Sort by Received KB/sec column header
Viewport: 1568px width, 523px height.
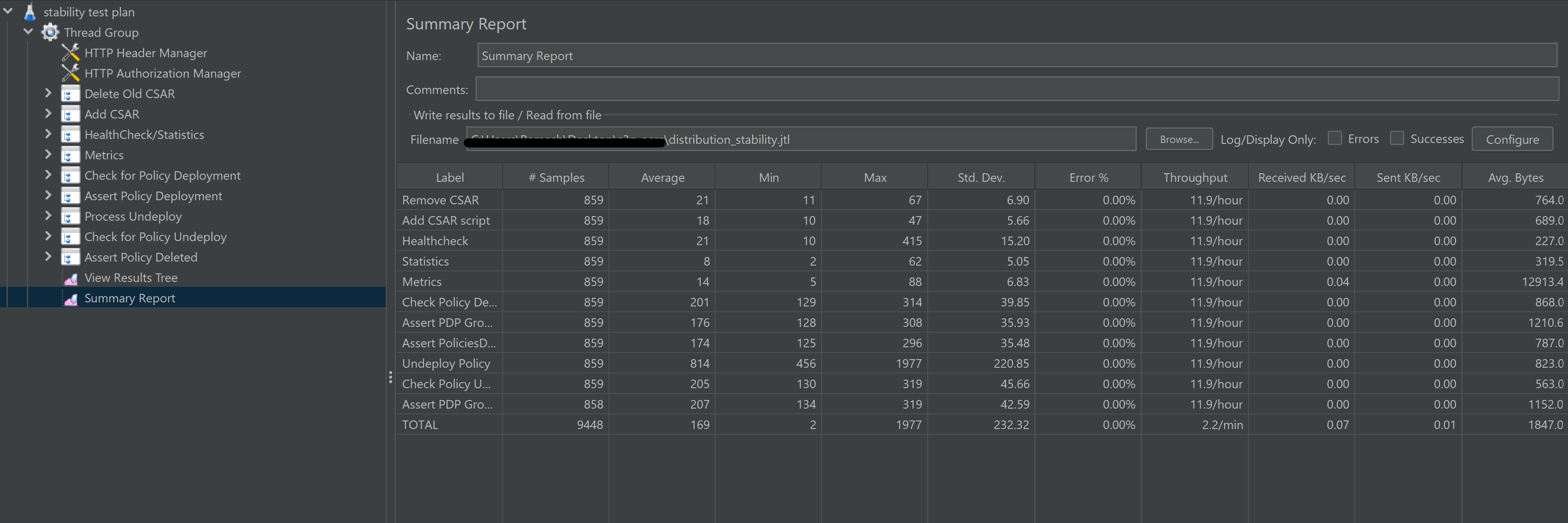point(1302,177)
